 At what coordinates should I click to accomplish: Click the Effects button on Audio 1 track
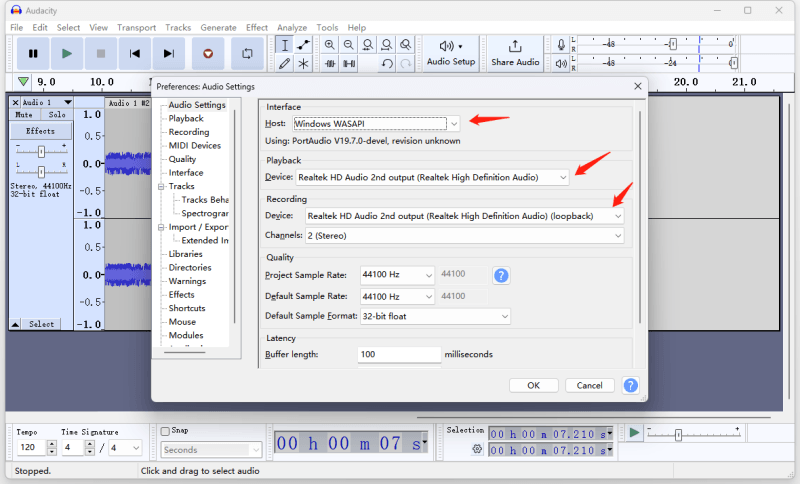tap(40, 131)
